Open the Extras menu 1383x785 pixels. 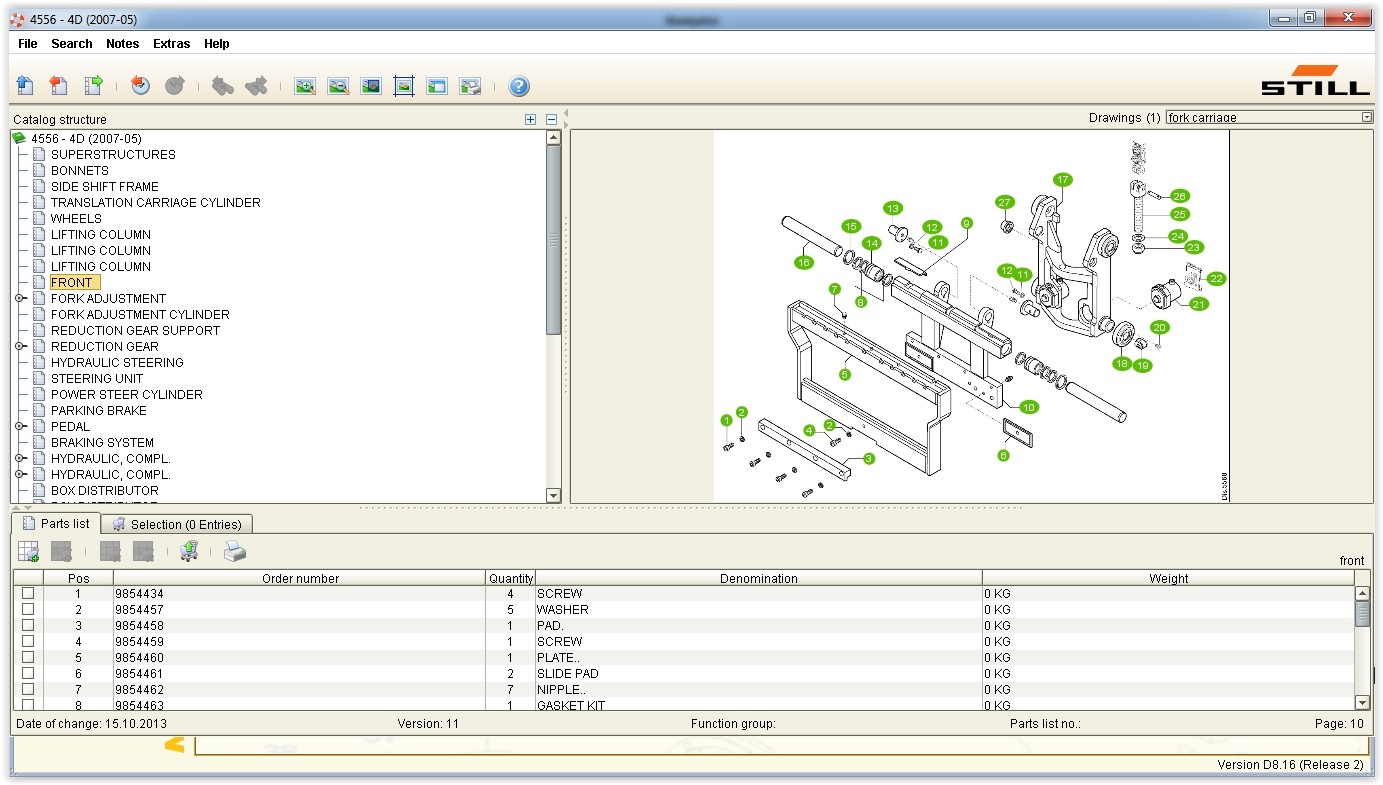[x=171, y=44]
